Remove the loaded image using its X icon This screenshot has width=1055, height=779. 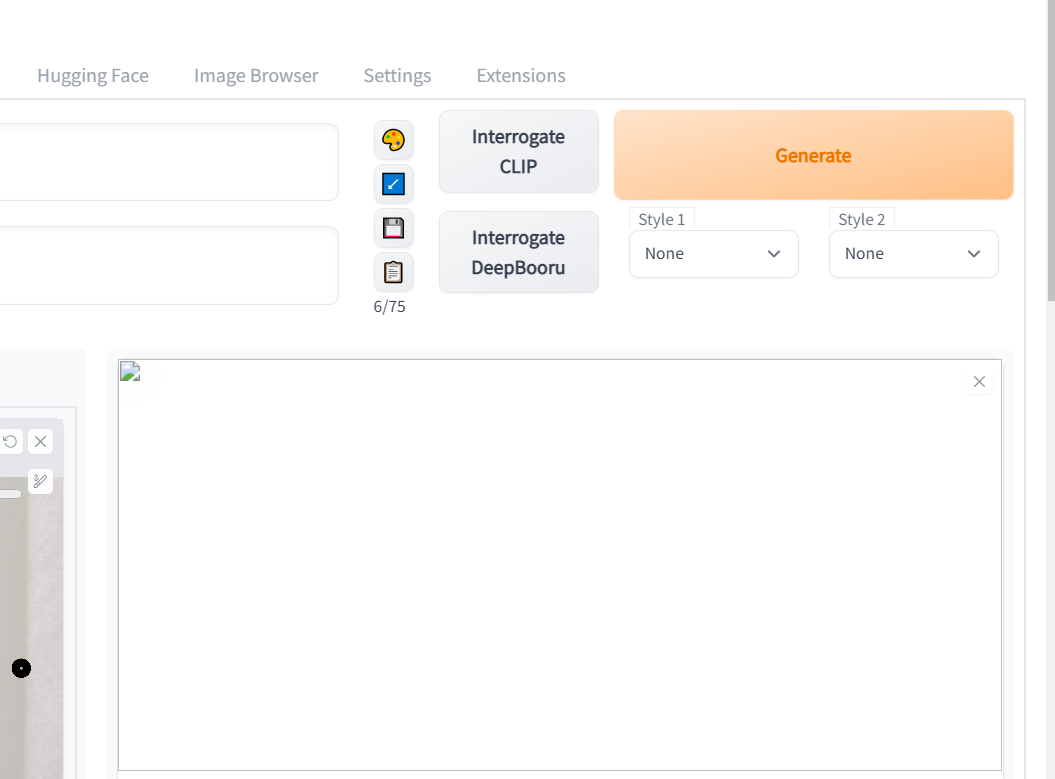click(979, 381)
